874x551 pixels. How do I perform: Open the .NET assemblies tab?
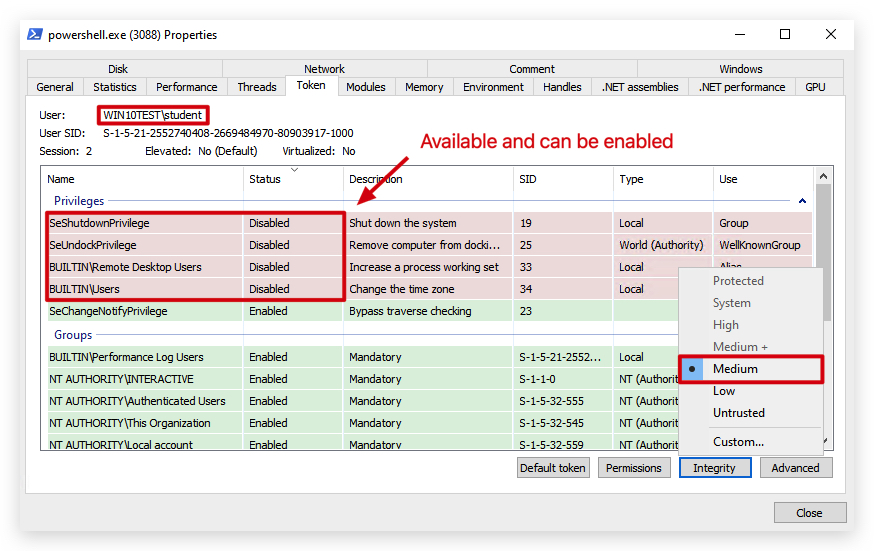pyautogui.click(x=640, y=87)
